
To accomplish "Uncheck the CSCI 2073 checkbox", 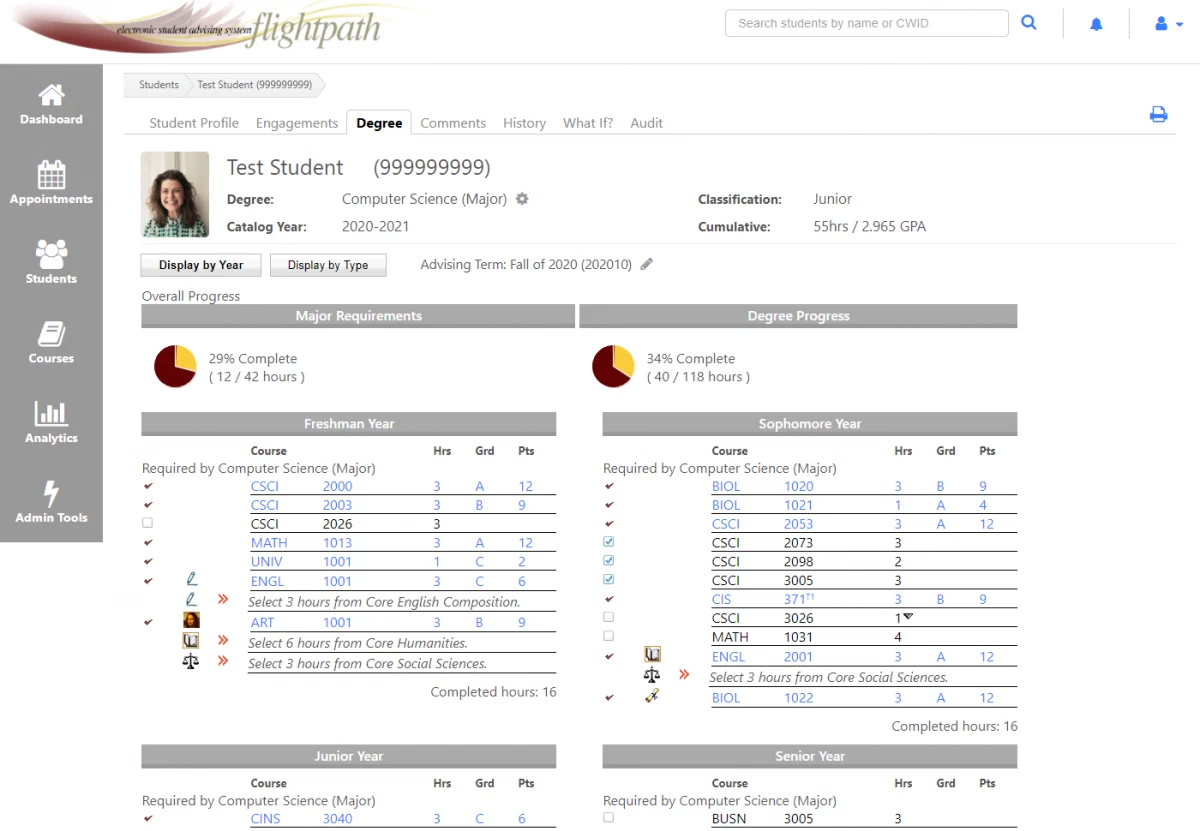I will [x=609, y=542].
